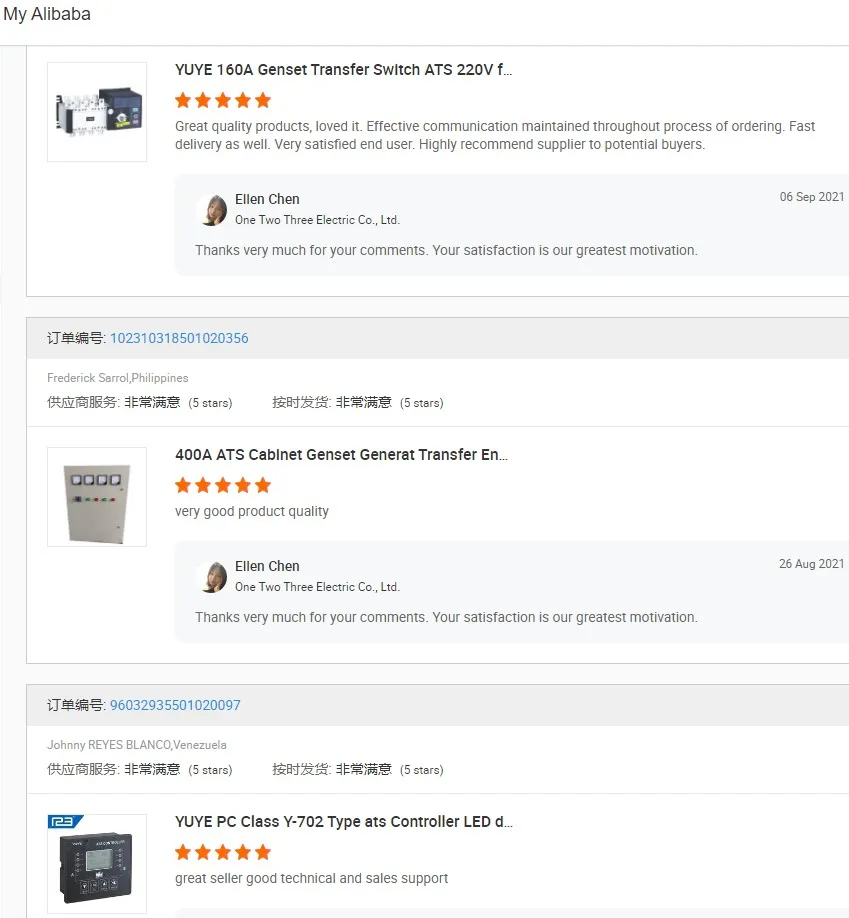Screen dimensions: 849x918
Task: Click the 400A ATS Cabinet product image
Action: tap(97, 497)
